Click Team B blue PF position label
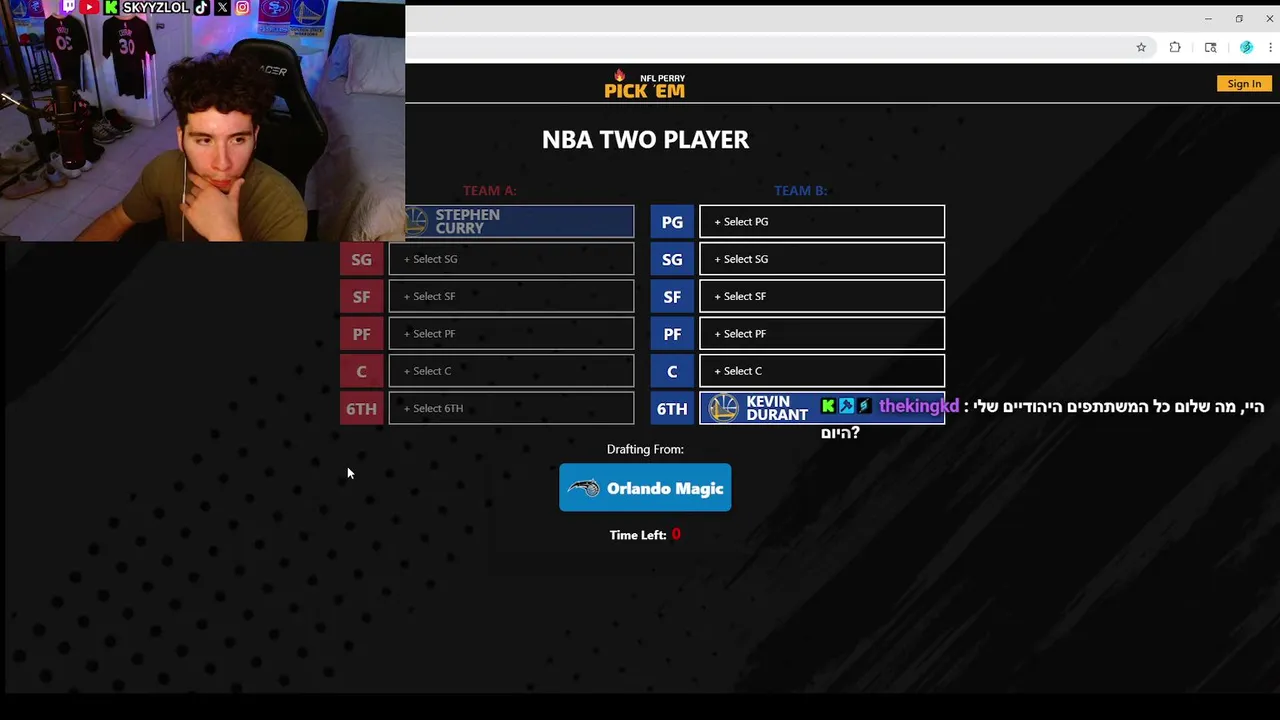 coord(672,334)
